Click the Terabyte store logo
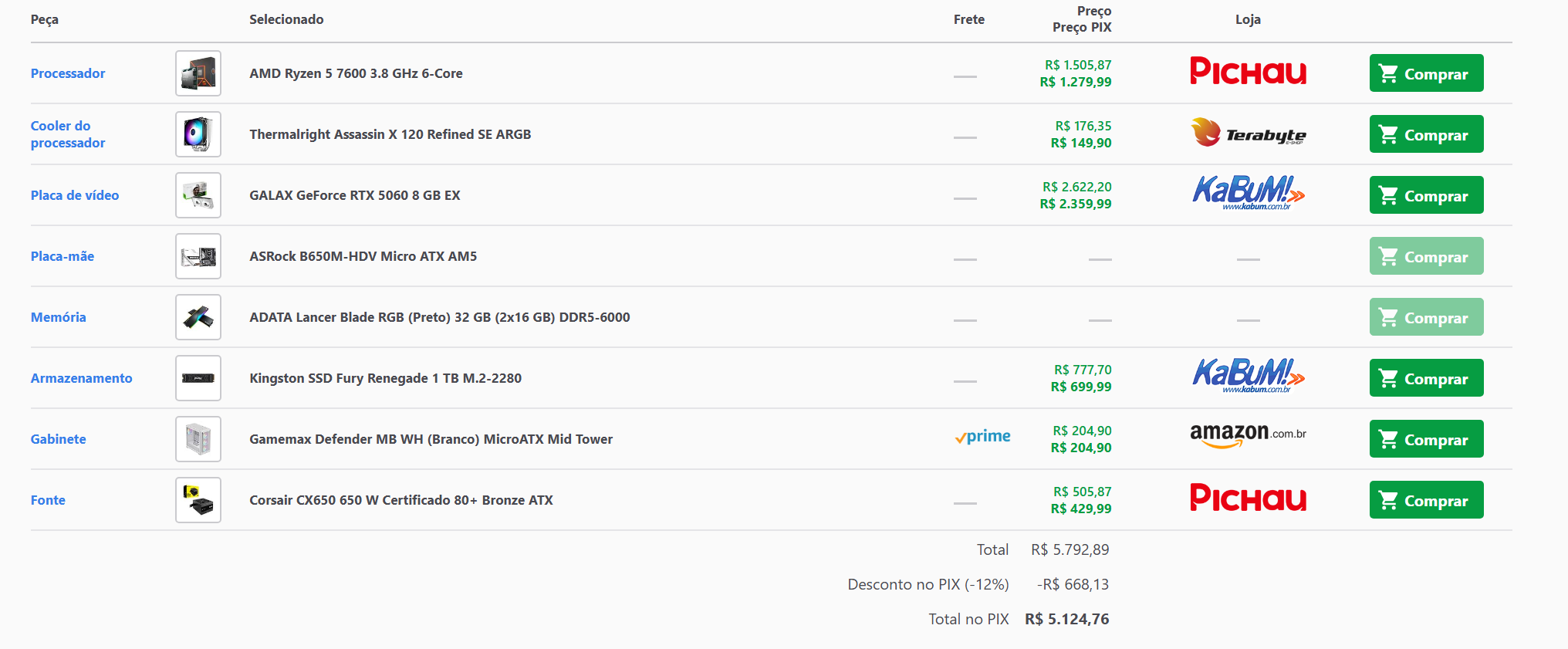 click(1248, 134)
